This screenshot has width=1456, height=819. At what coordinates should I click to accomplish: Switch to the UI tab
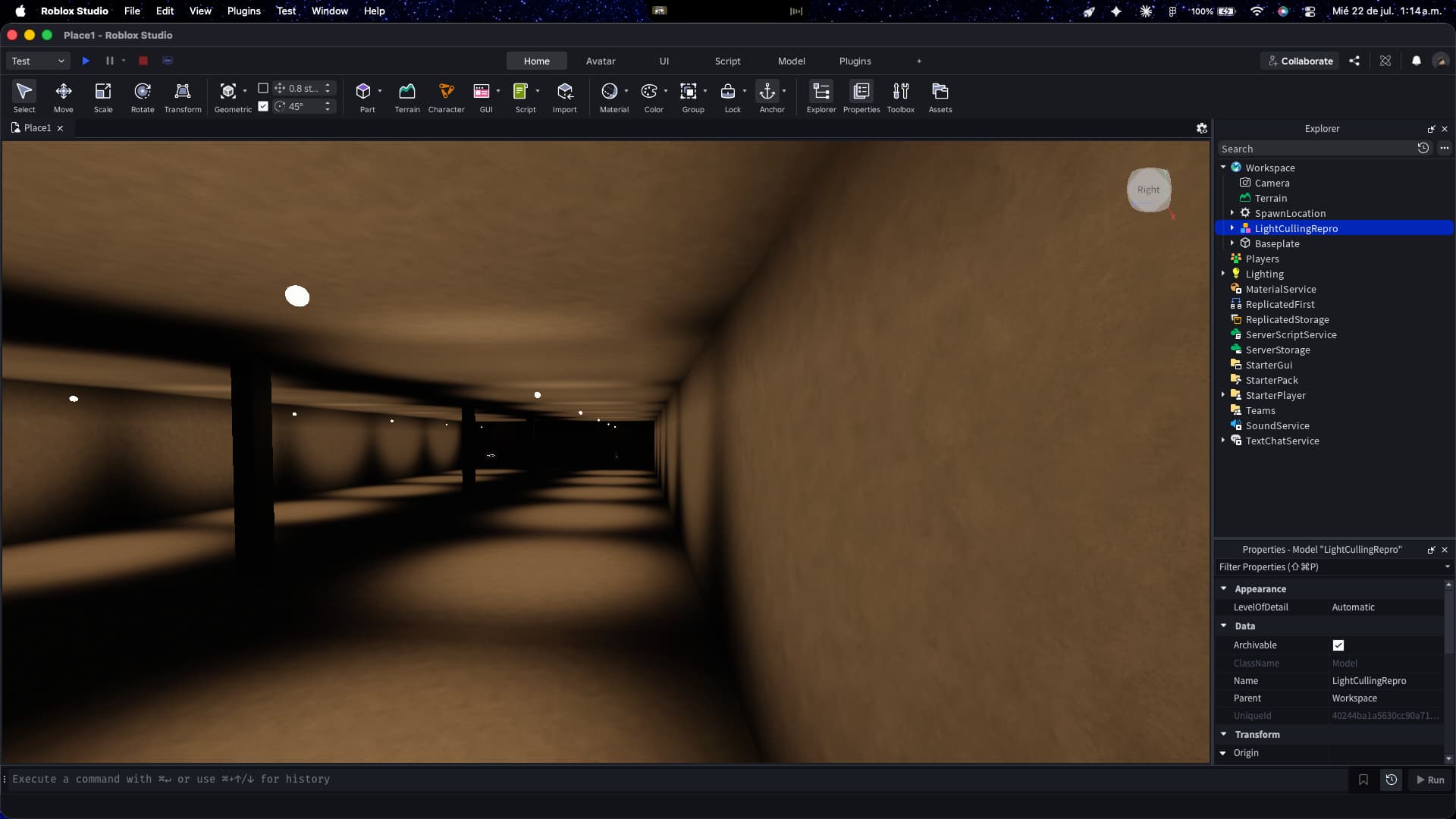pyautogui.click(x=664, y=61)
